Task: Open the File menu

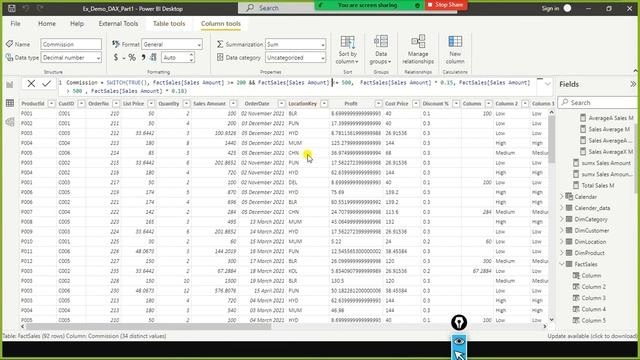Action: 16,24
